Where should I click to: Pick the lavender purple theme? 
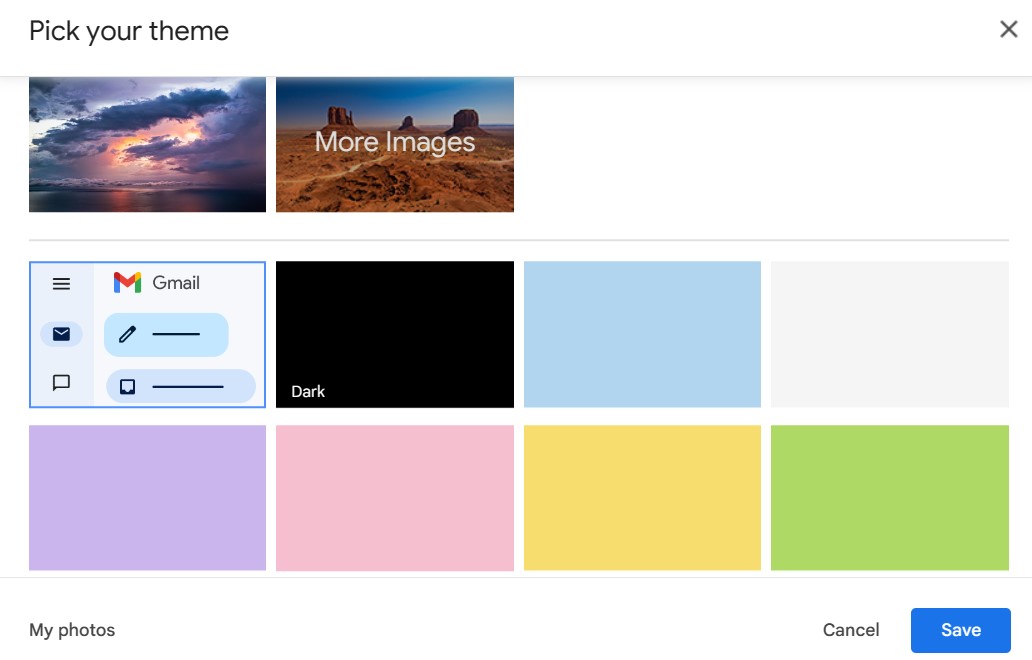tap(146, 497)
